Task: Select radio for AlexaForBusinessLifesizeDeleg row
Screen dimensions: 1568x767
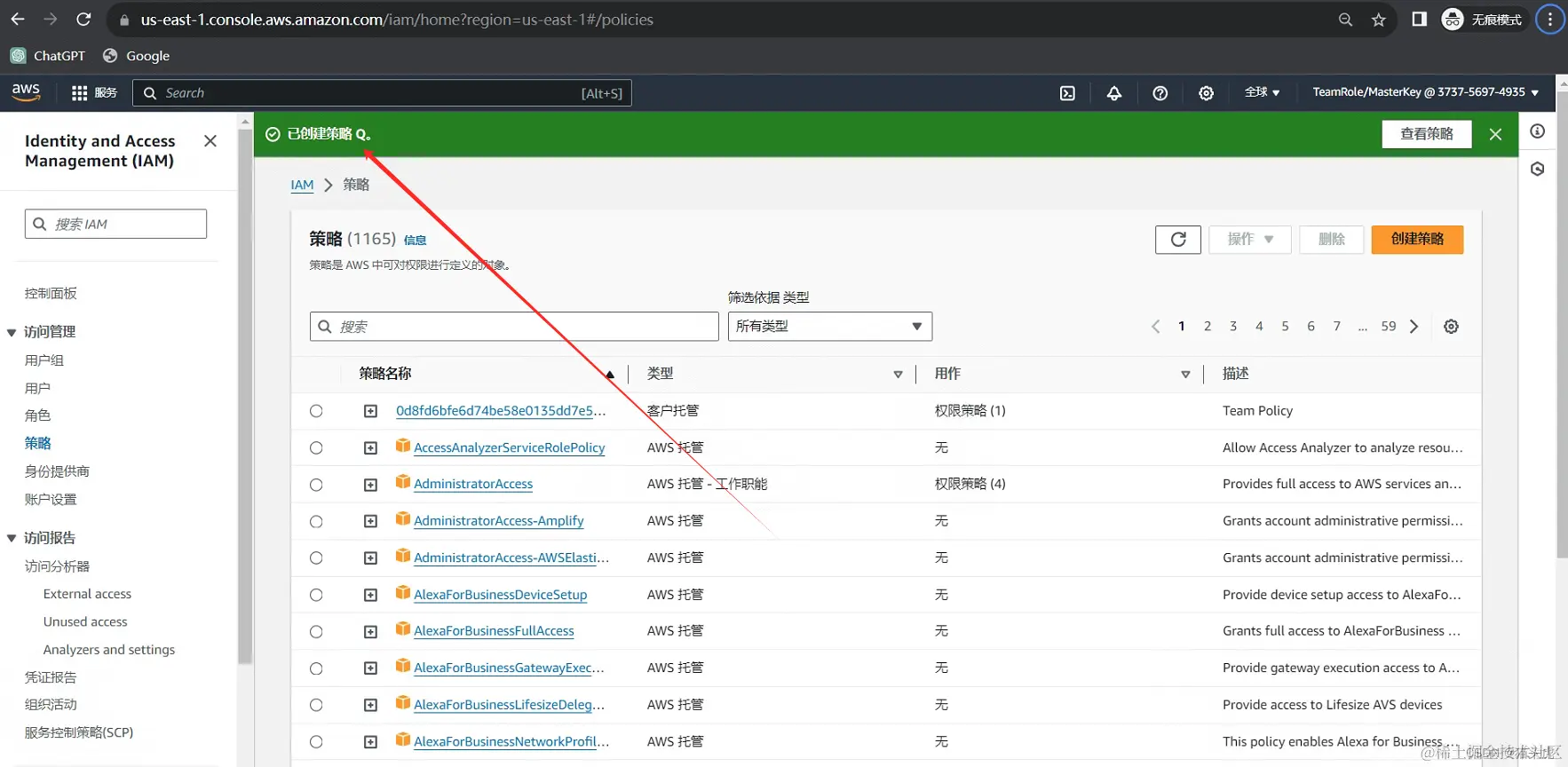Action: pos(316,705)
